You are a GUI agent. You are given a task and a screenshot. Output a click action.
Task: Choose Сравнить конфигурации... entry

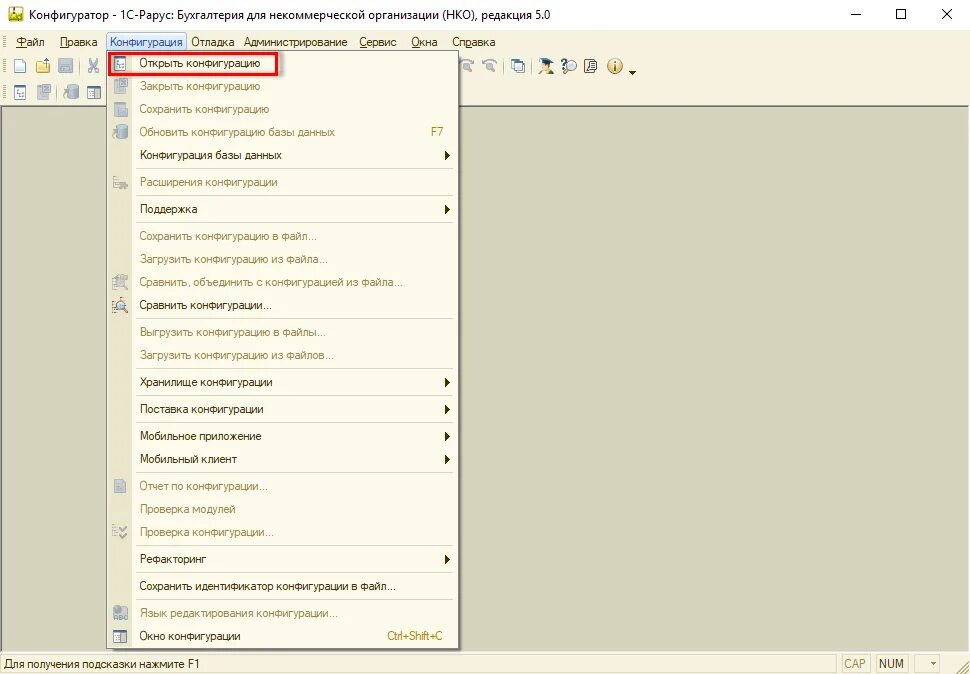pyautogui.click(x=283, y=305)
